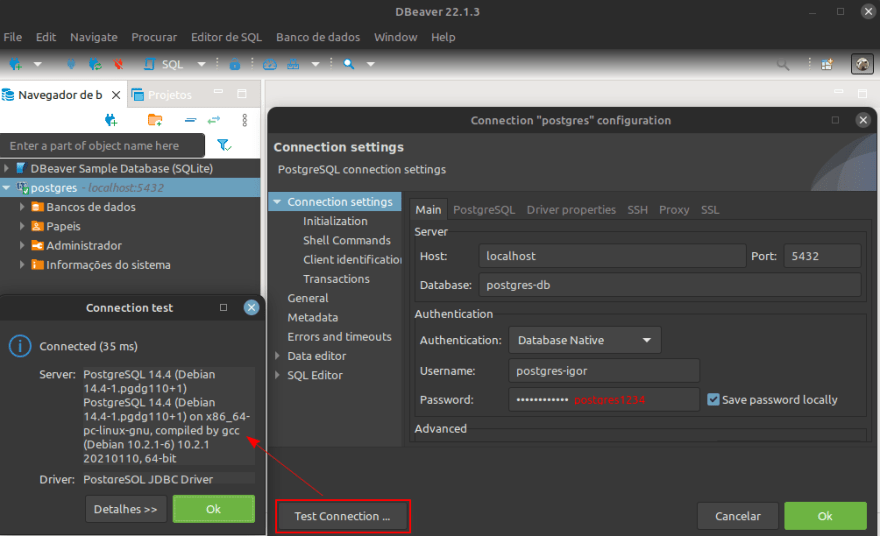Click Projetos tab icon

138,95
